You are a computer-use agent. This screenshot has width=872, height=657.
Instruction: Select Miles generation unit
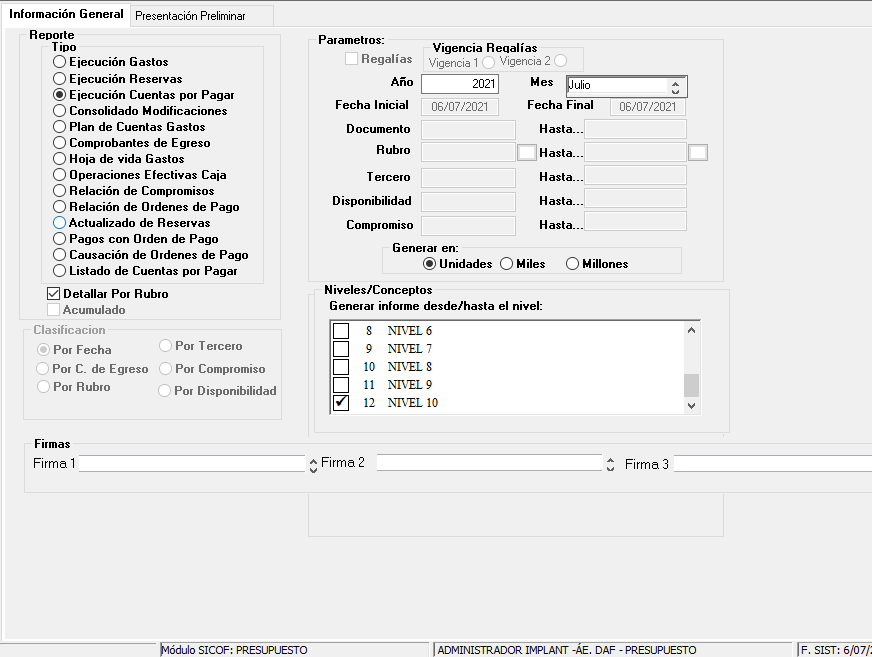pos(507,264)
